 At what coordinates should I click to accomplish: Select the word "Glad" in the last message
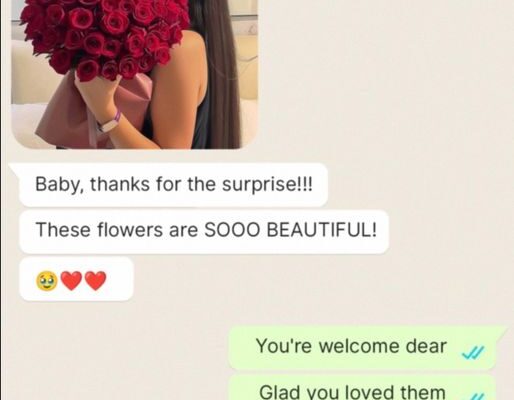(280, 392)
